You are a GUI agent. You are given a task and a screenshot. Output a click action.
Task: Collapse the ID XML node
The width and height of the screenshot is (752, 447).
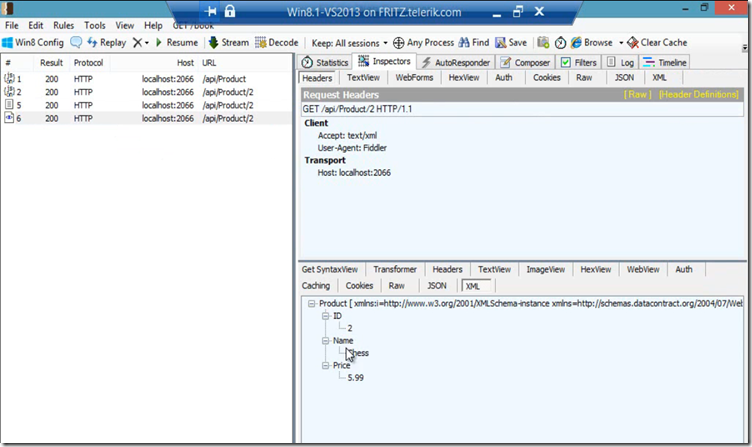326,316
